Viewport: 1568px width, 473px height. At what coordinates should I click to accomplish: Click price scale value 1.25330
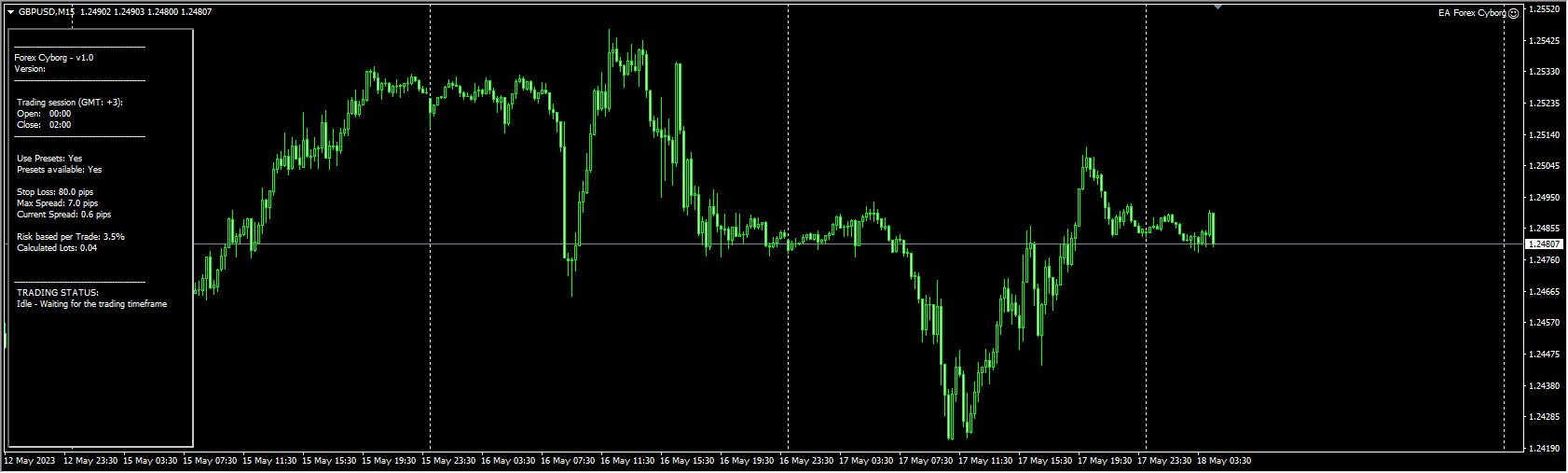[x=1546, y=72]
